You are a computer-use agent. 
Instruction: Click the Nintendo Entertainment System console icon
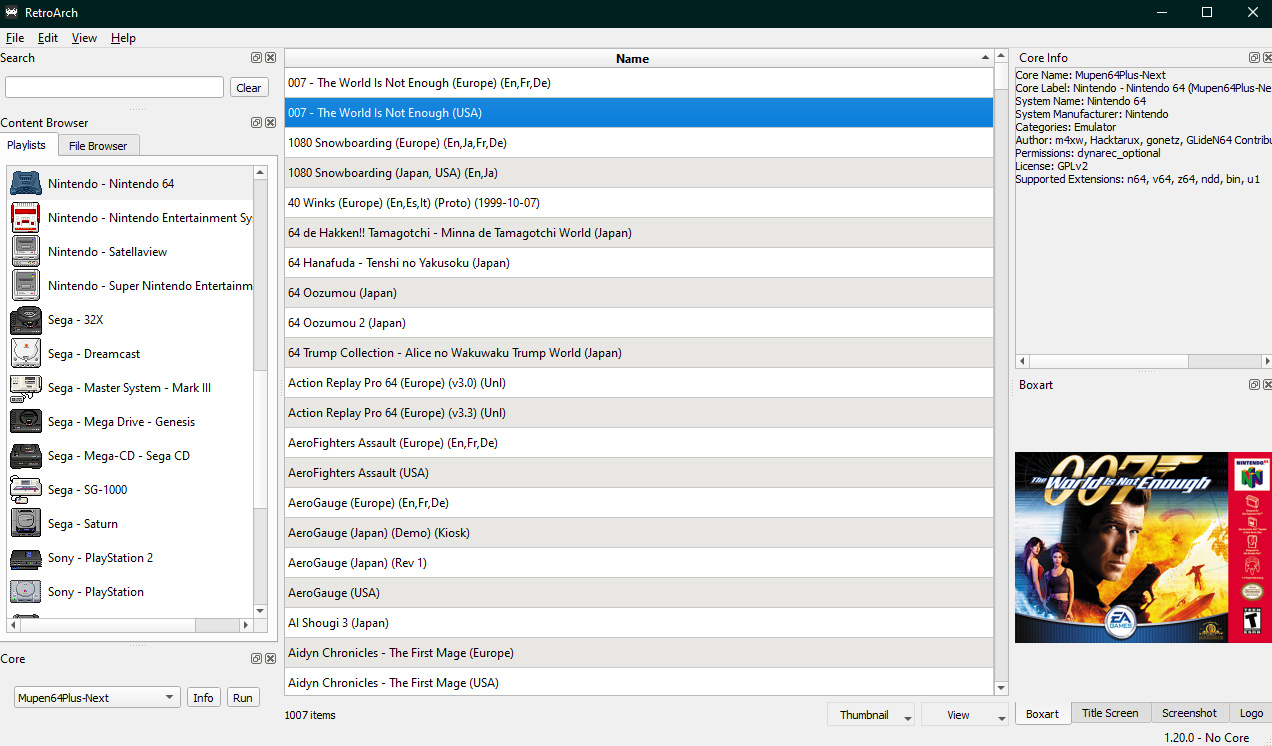click(25, 218)
